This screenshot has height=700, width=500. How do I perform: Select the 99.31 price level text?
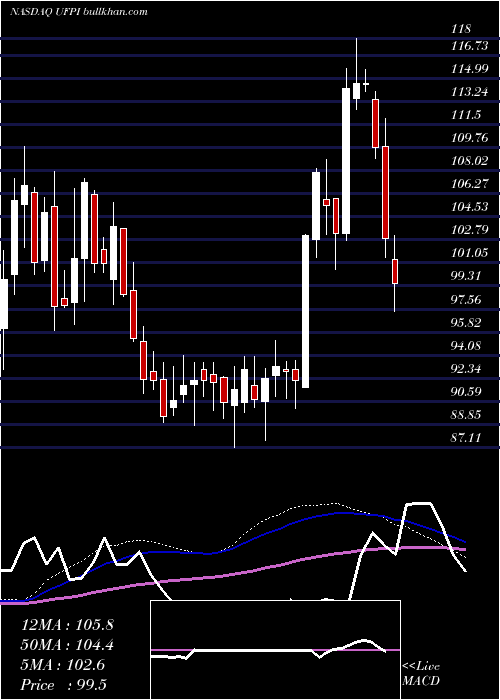[x=466, y=275]
